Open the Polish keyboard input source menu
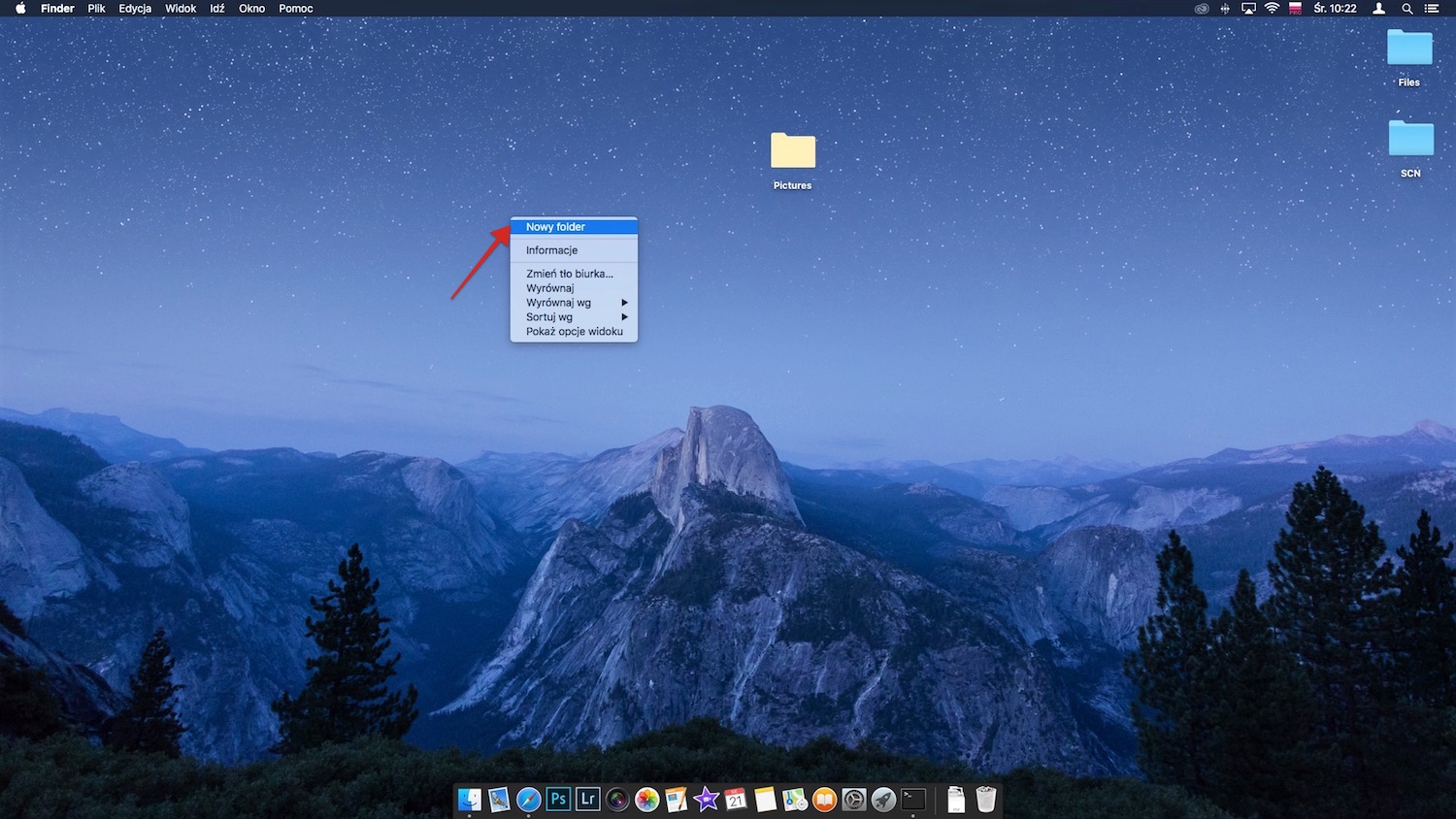Screen dimensions: 1456x819 pos(1295,9)
